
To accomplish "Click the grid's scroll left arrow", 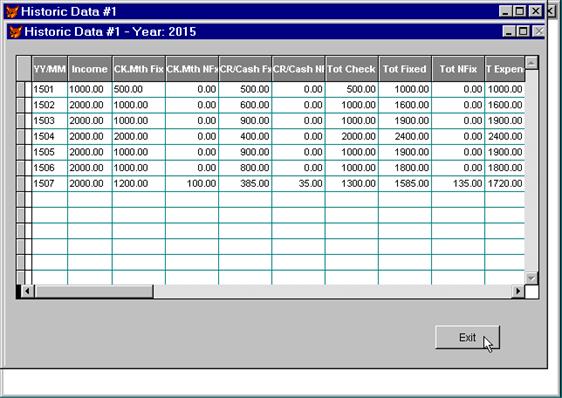I will pos(28,291).
